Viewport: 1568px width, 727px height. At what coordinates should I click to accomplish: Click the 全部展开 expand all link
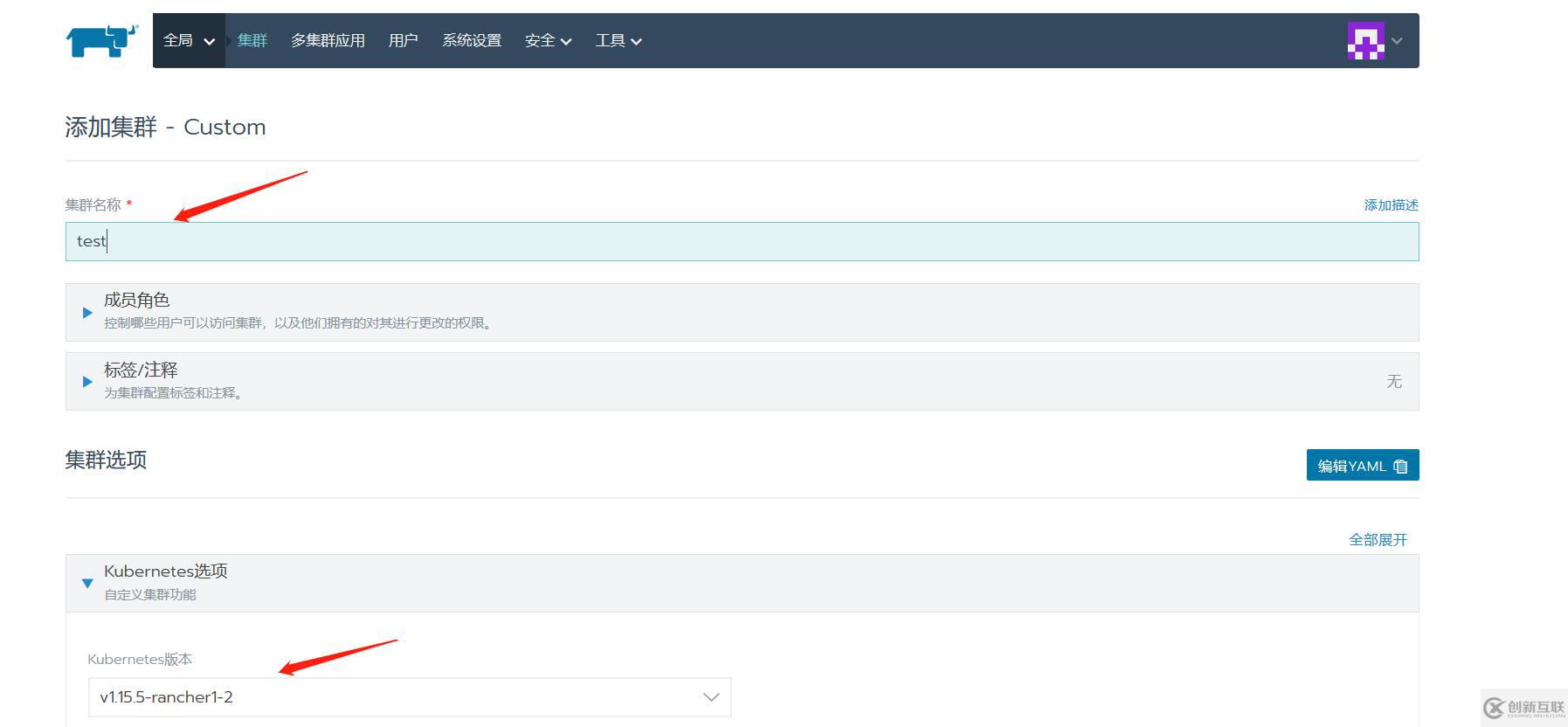point(1378,539)
